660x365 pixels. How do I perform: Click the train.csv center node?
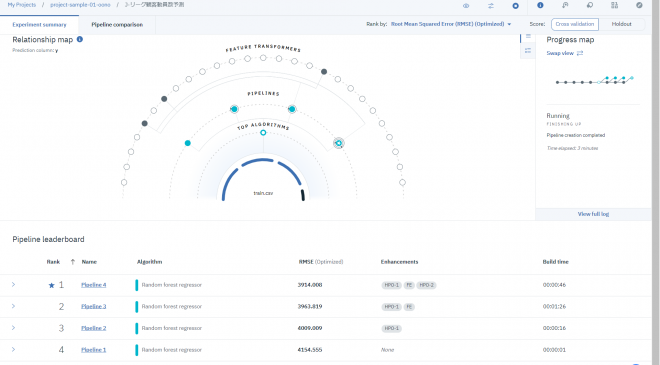263,193
